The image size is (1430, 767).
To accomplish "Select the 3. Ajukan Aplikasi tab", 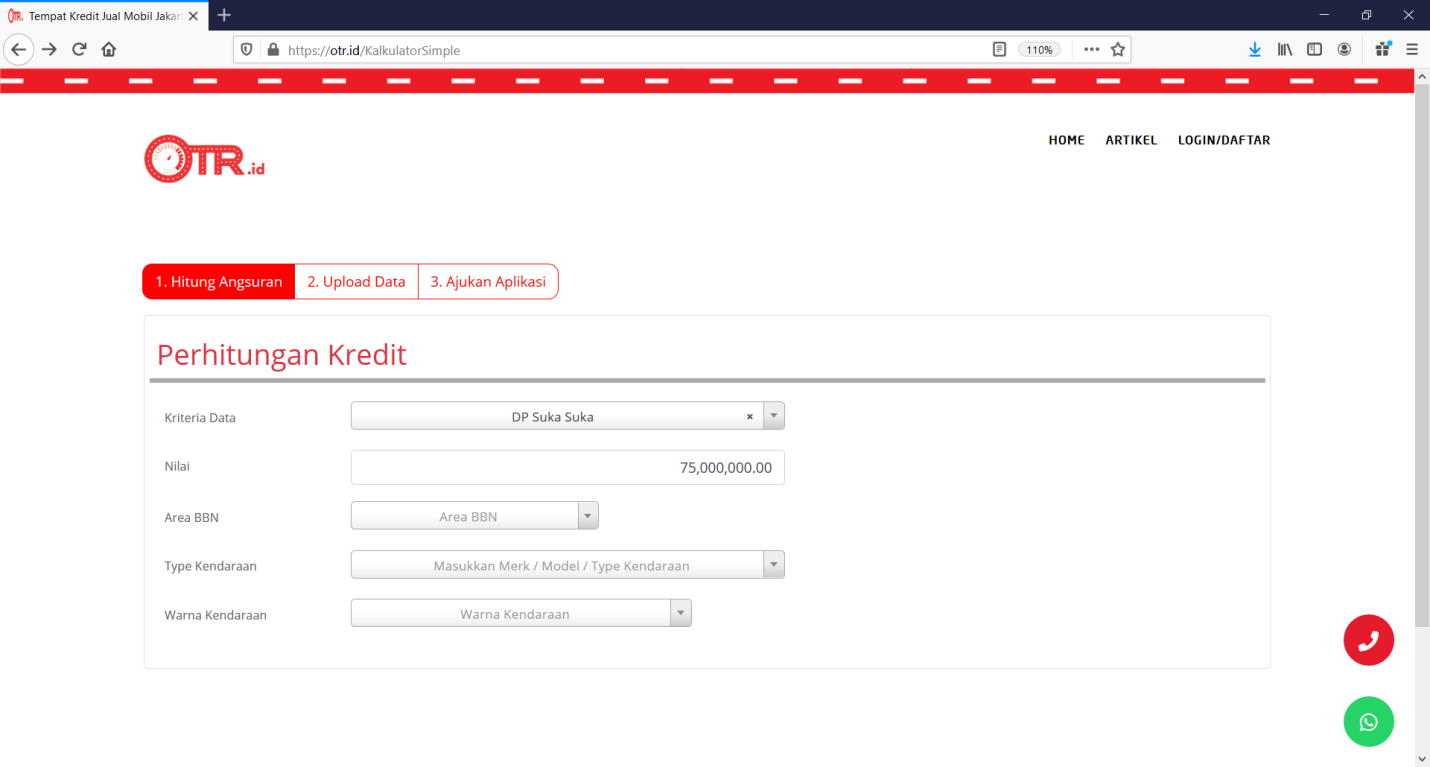I will (488, 282).
